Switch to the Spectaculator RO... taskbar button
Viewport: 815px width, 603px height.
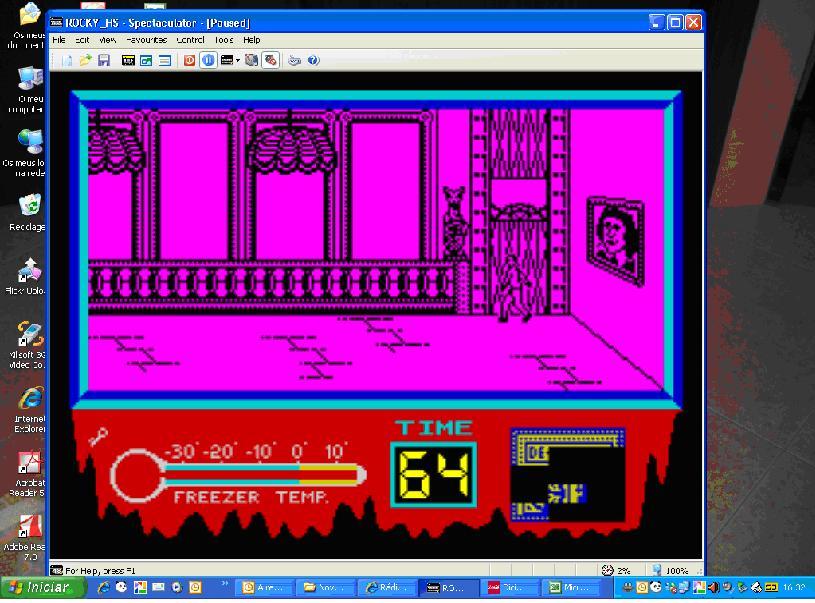click(448, 587)
